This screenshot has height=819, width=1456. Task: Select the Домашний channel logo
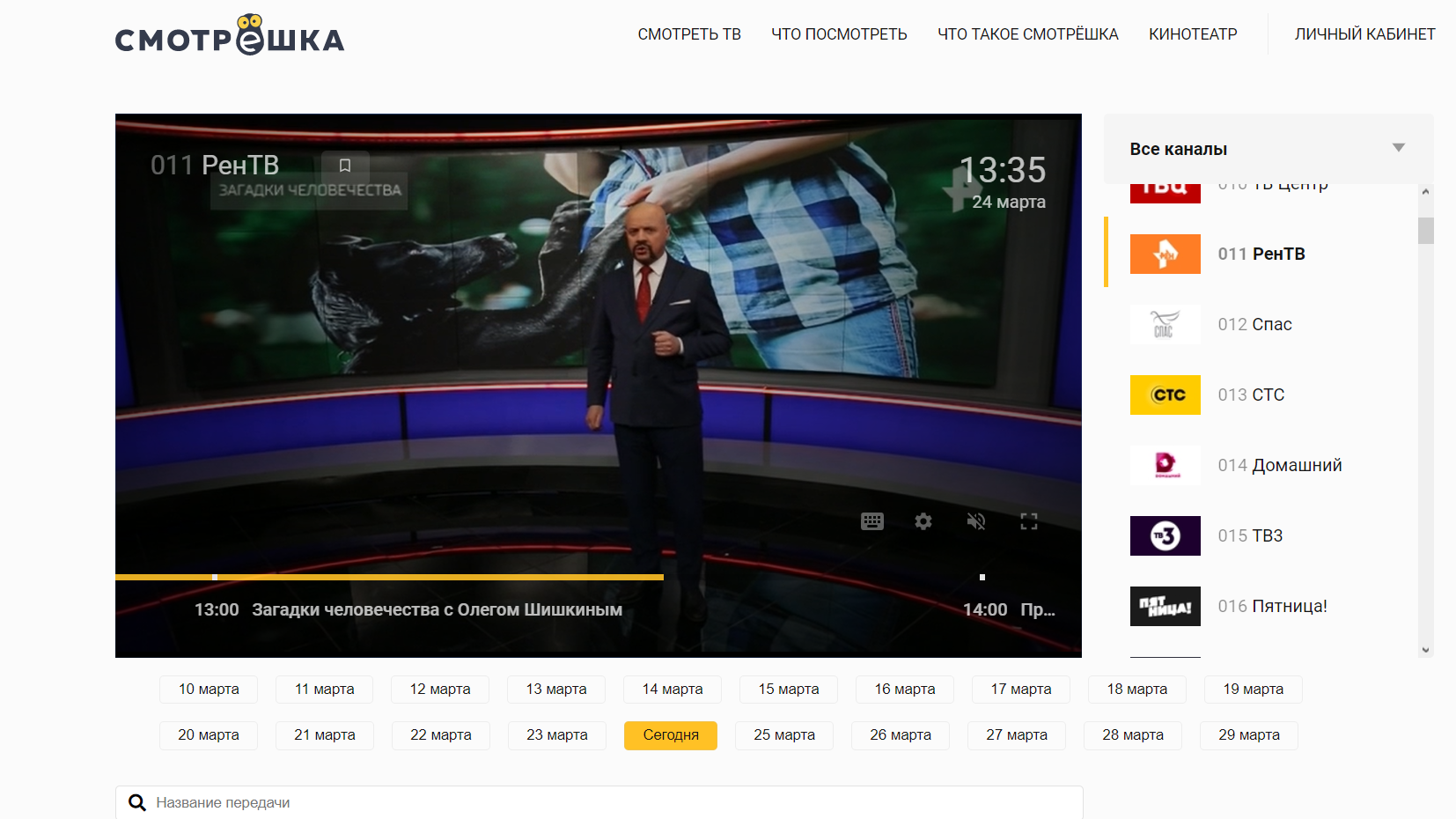pos(1166,465)
